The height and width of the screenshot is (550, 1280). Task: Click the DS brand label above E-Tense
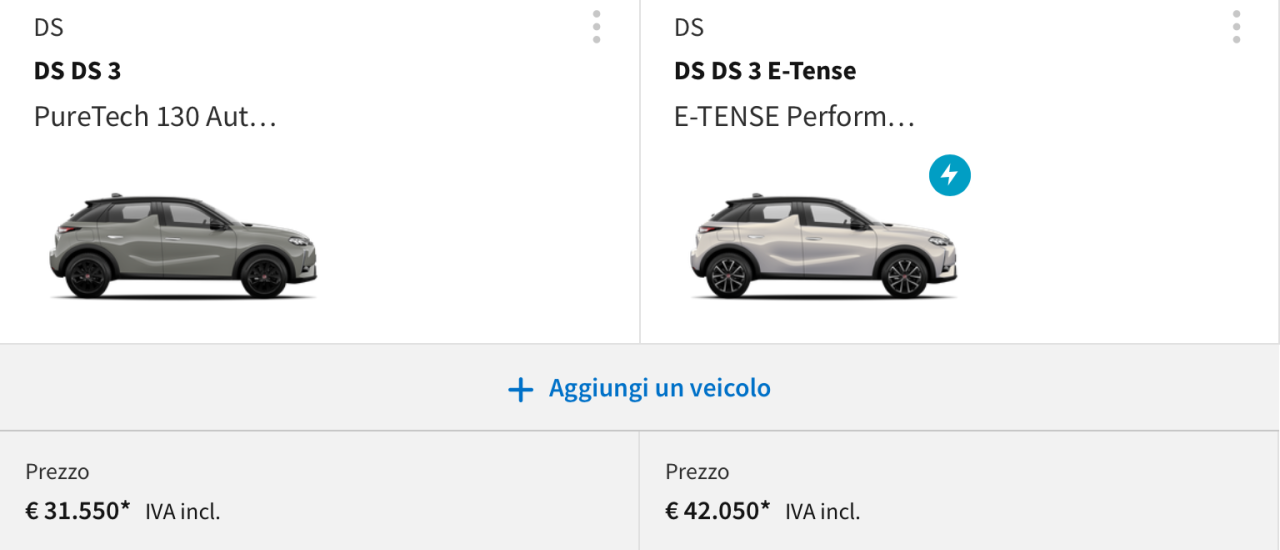pyautogui.click(x=689, y=28)
